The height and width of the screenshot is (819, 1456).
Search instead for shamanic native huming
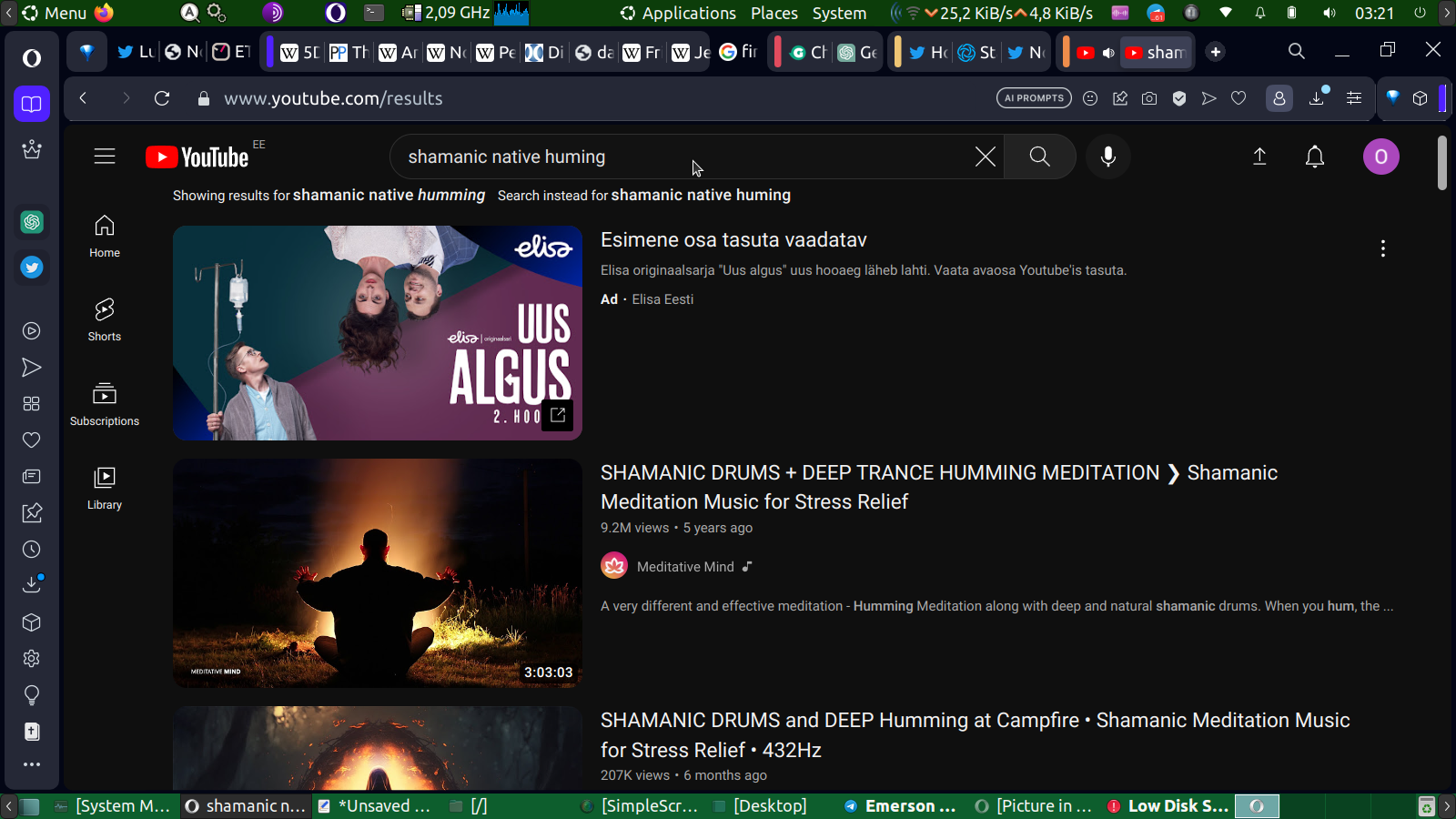pos(700,195)
